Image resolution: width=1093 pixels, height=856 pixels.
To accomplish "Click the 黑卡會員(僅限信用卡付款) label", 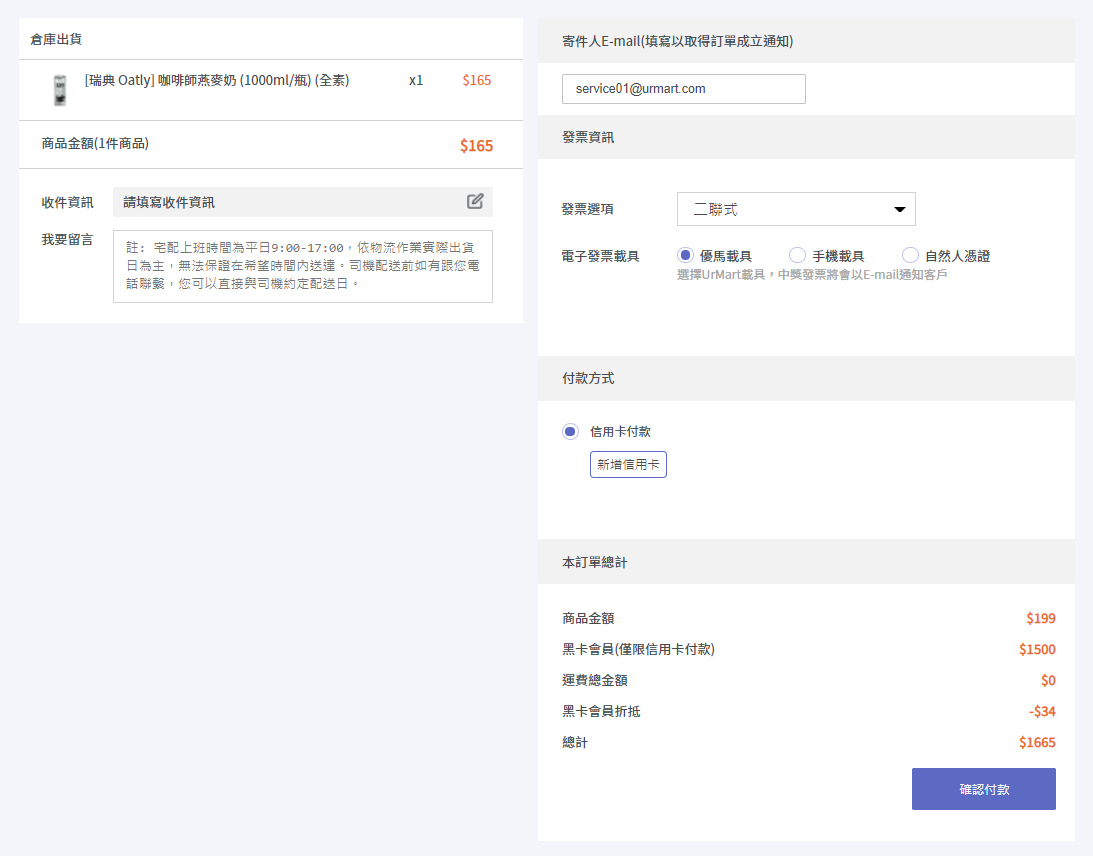I will tap(639, 649).
